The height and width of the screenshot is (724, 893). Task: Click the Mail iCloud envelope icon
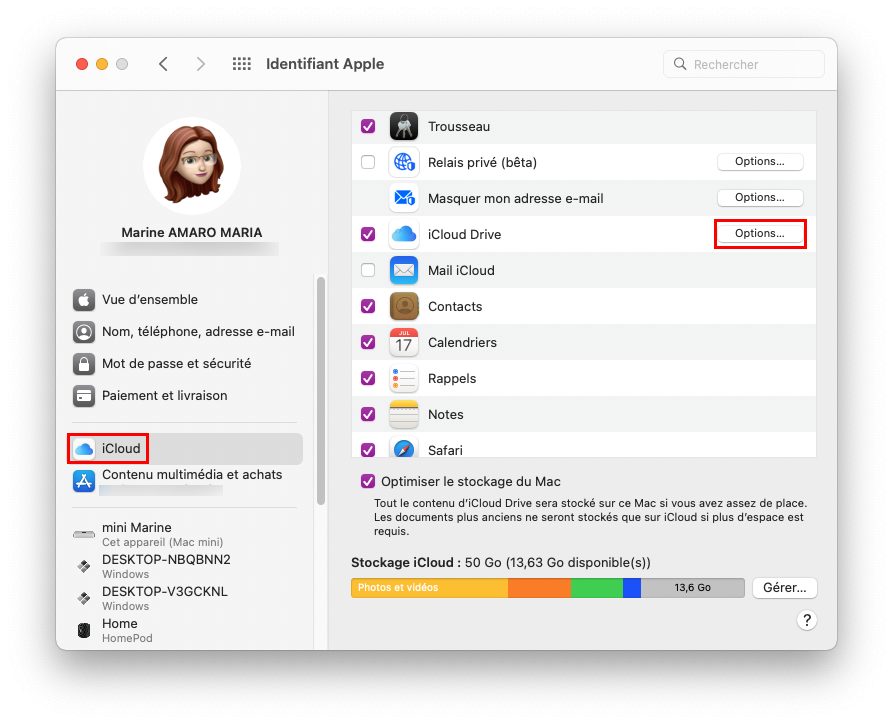point(403,271)
